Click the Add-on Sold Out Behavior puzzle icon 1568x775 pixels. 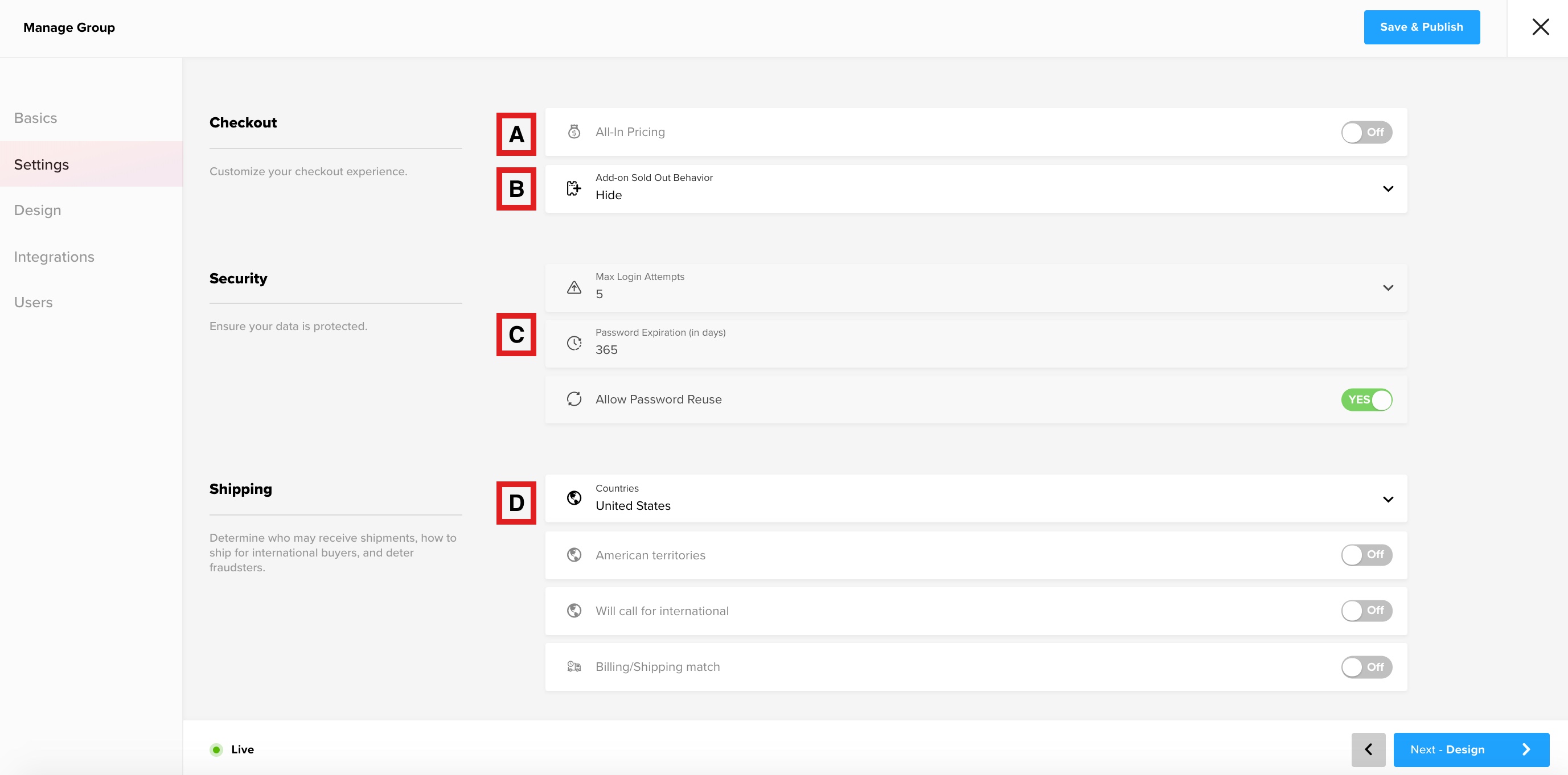574,188
